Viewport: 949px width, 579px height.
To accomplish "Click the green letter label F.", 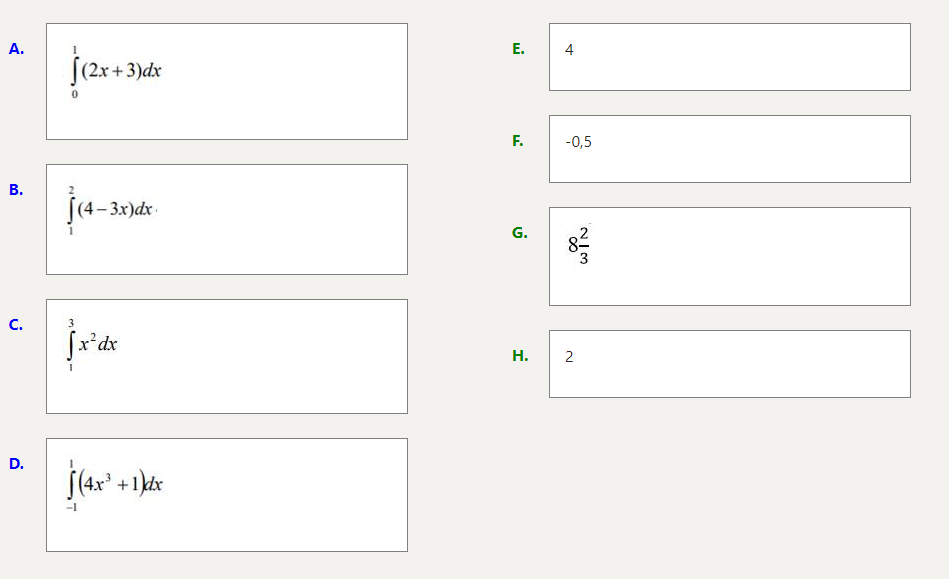I will pyautogui.click(x=518, y=141).
